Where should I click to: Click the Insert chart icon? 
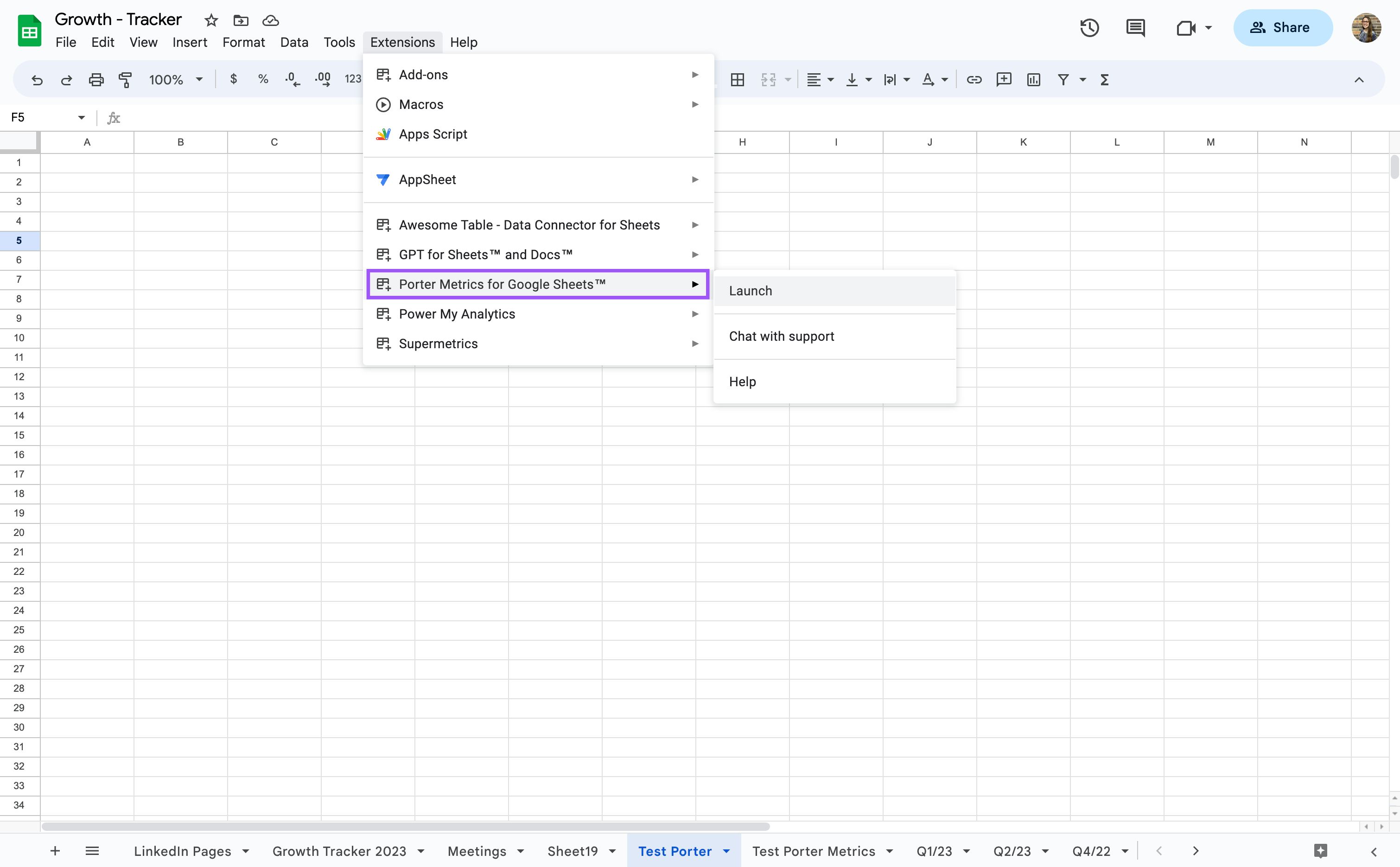point(1034,80)
